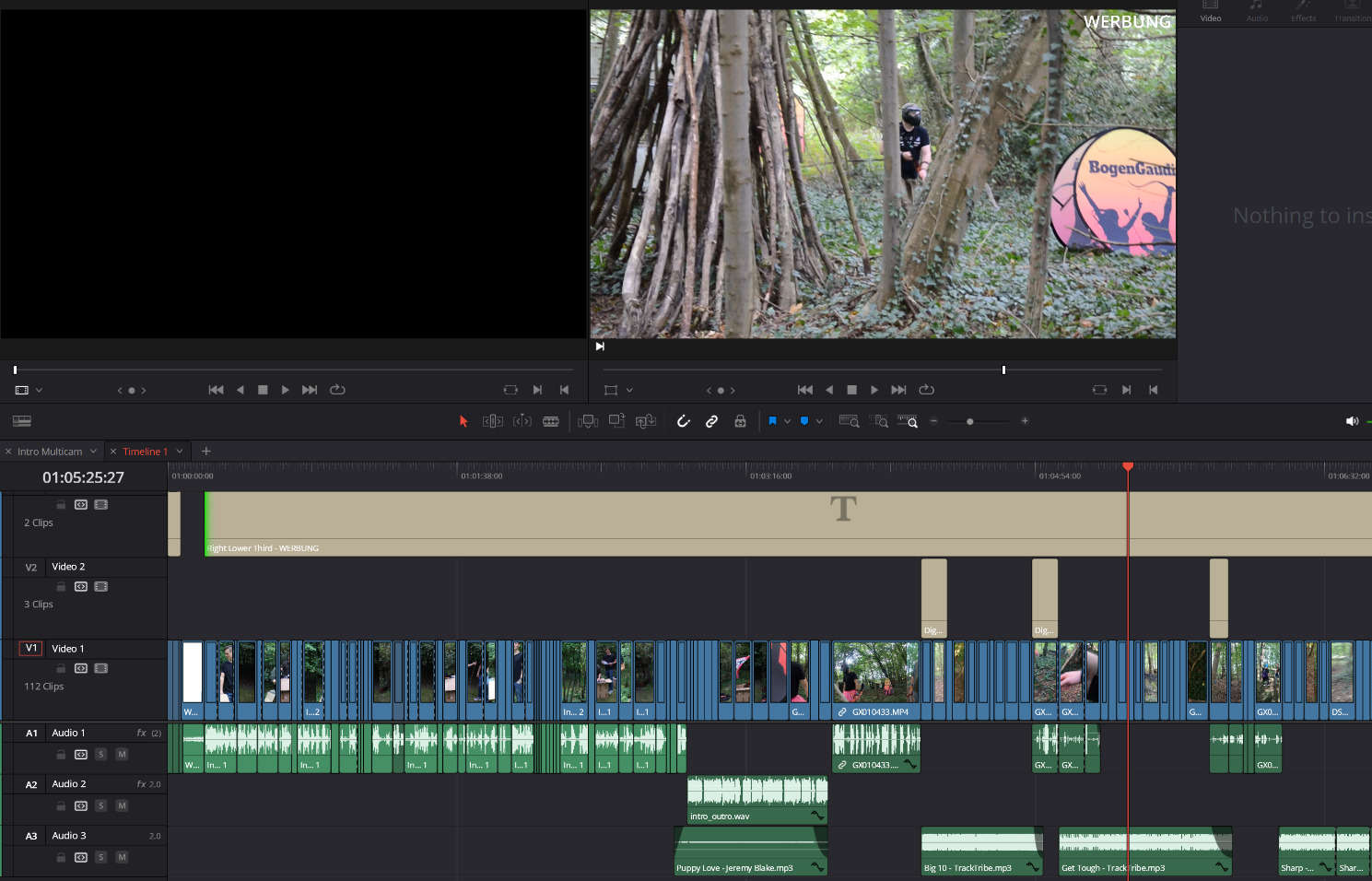
Task: Click the timeline zoom slider handle
Action: point(969,421)
